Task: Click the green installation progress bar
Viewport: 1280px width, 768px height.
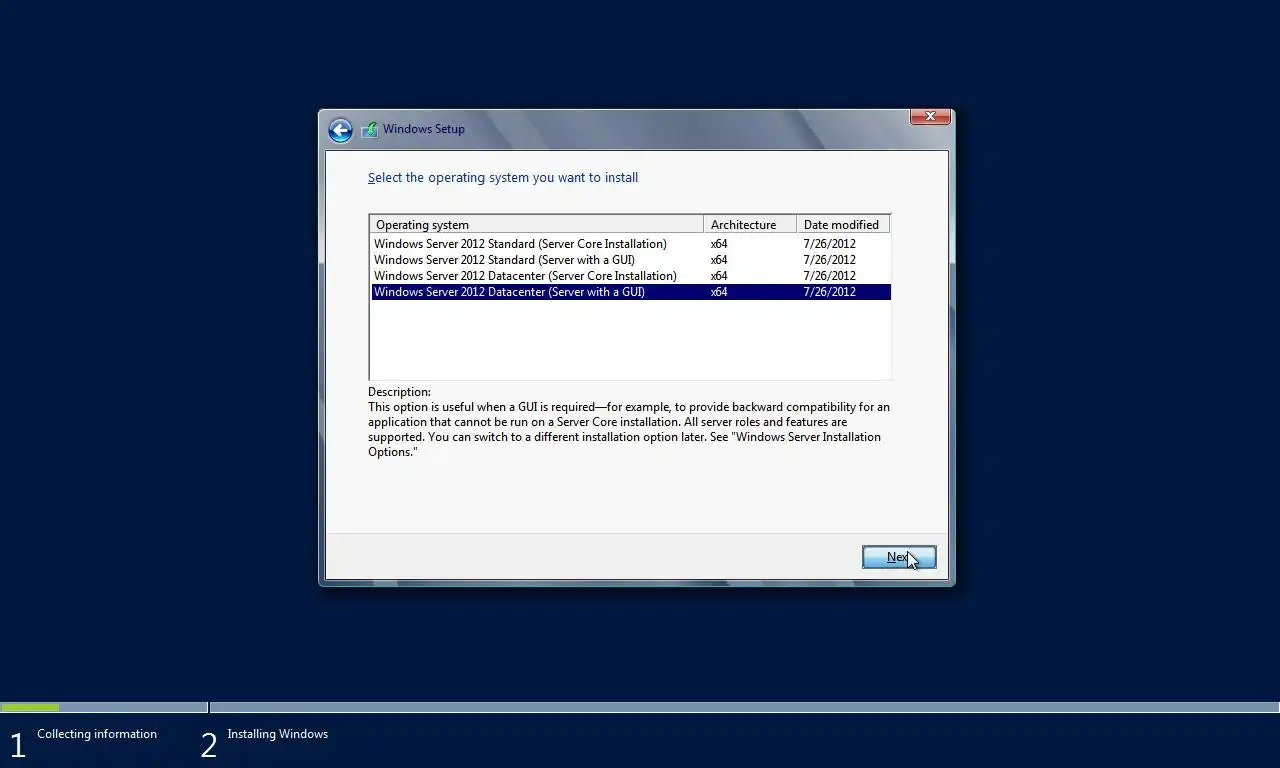Action: tap(30, 707)
